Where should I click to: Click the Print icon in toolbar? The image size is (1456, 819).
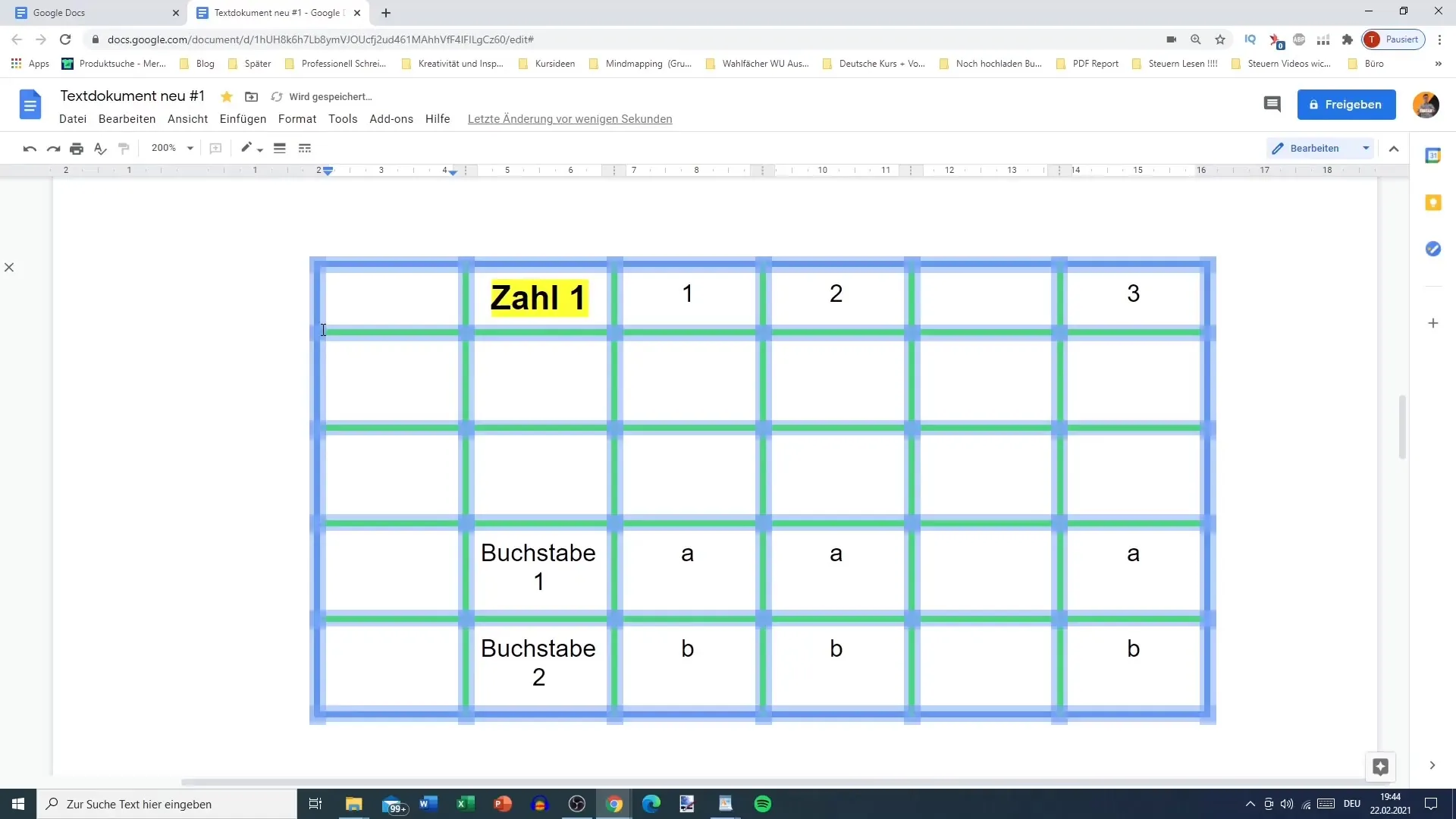coord(76,148)
